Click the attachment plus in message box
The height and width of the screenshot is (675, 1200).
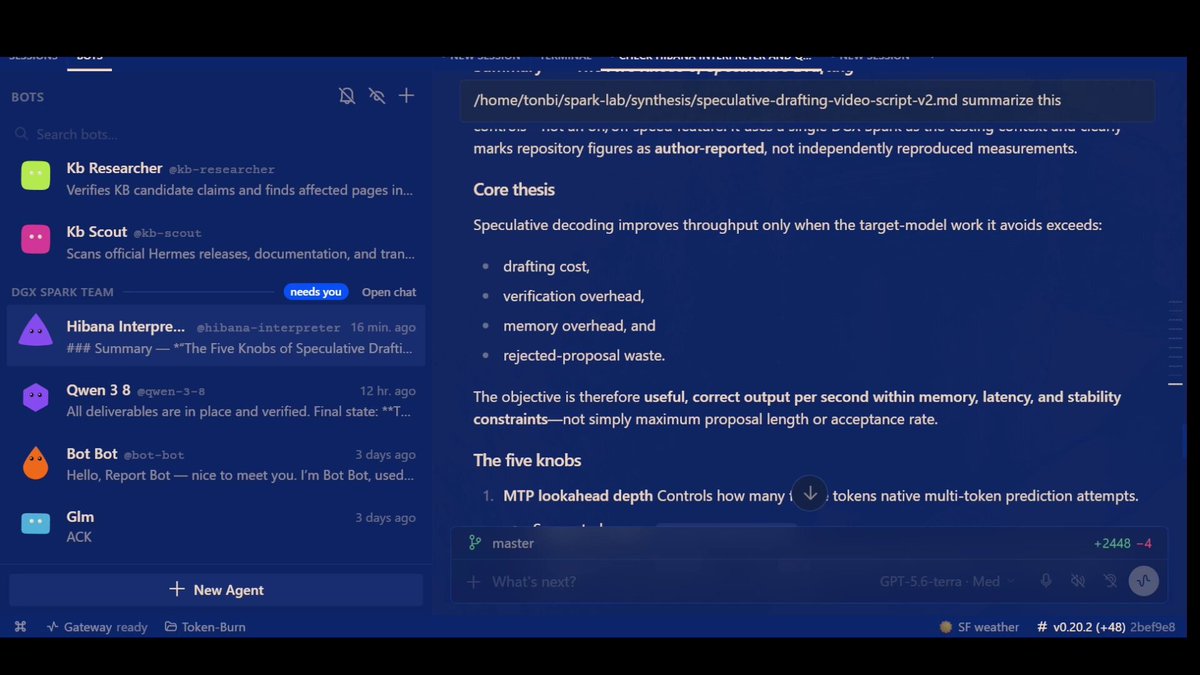pyautogui.click(x=474, y=582)
